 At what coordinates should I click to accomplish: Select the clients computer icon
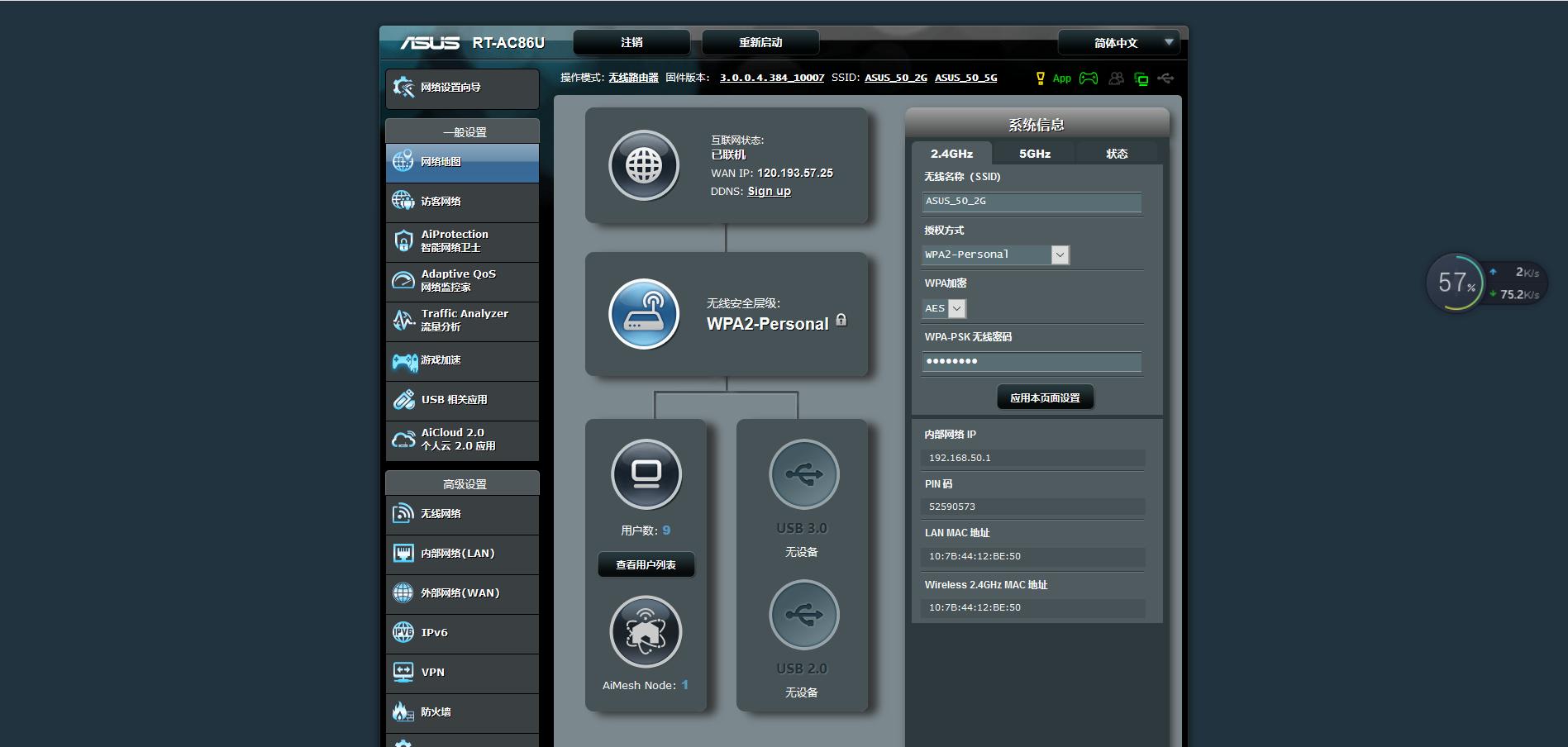pos(646,474)
